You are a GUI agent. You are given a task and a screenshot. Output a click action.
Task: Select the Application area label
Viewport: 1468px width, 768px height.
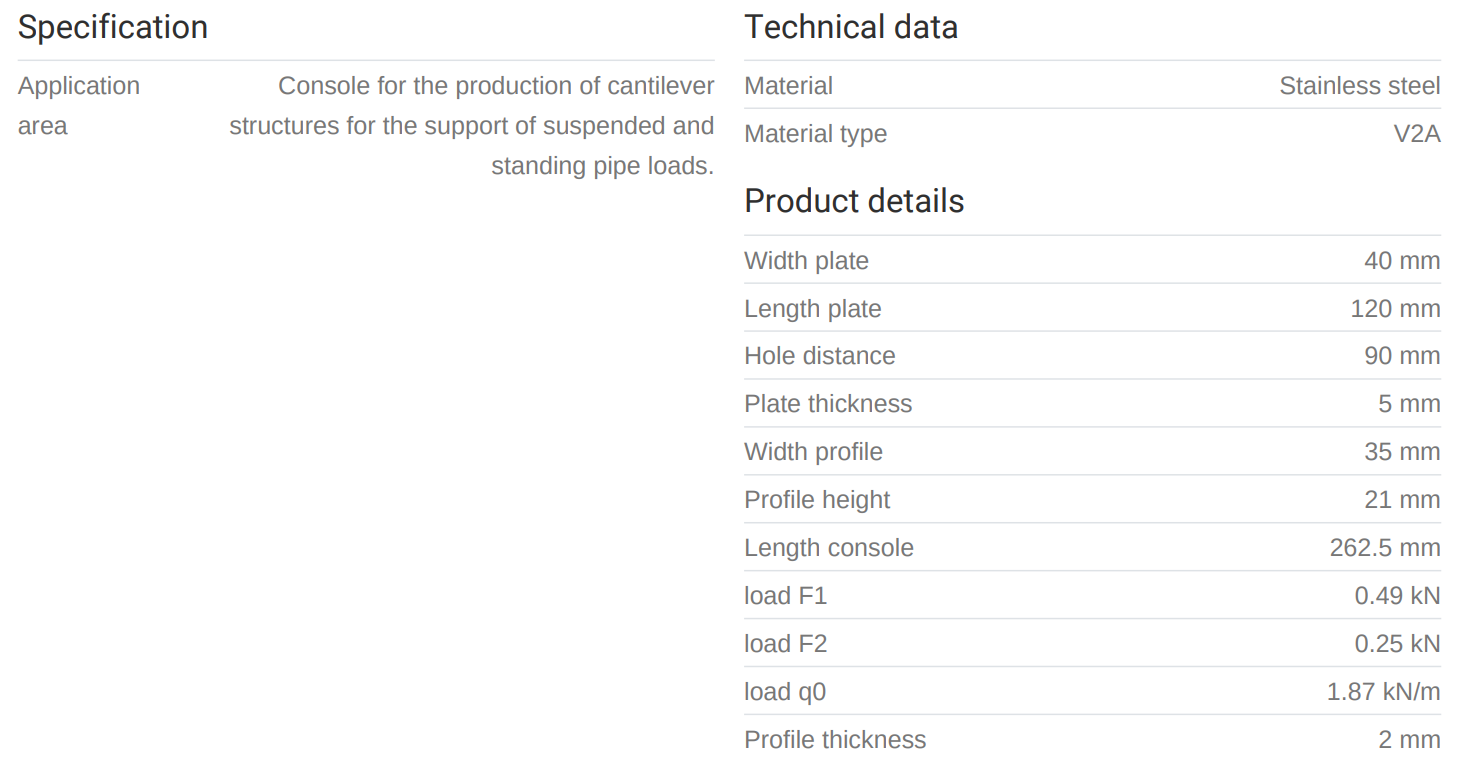tap(78, 106)
